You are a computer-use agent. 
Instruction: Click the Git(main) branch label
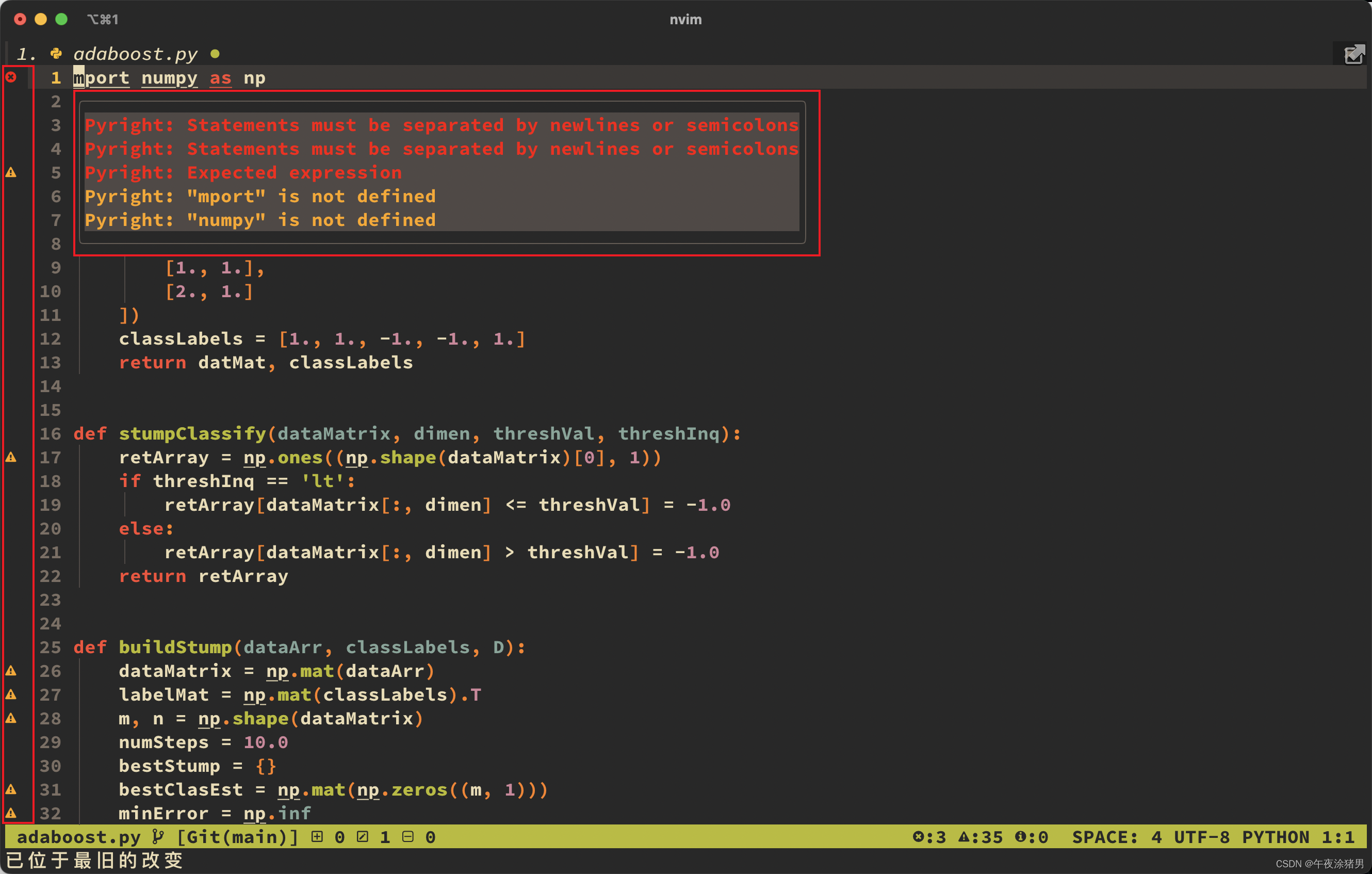coord(237,836)
